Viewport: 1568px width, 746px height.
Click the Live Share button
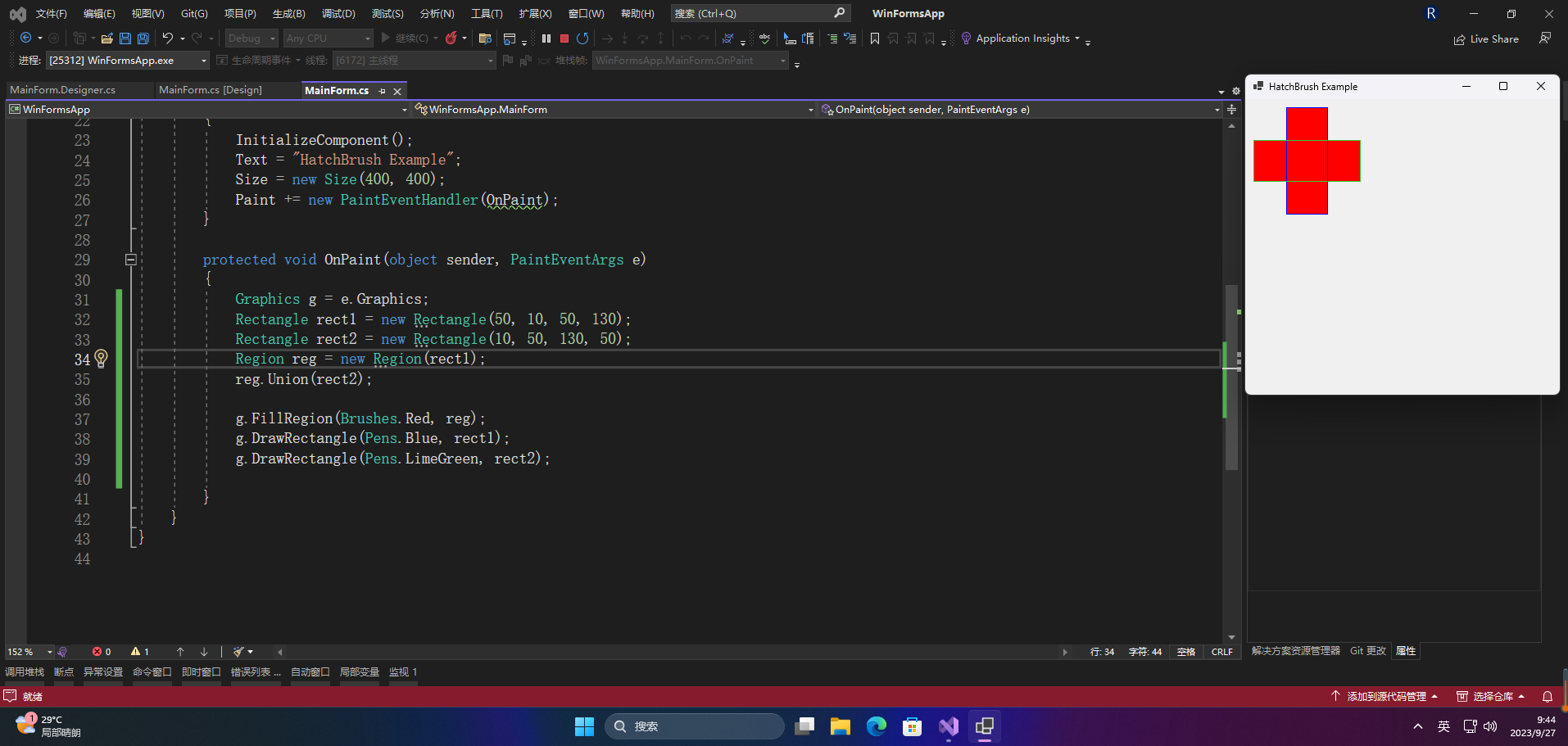pos(1486,38)
